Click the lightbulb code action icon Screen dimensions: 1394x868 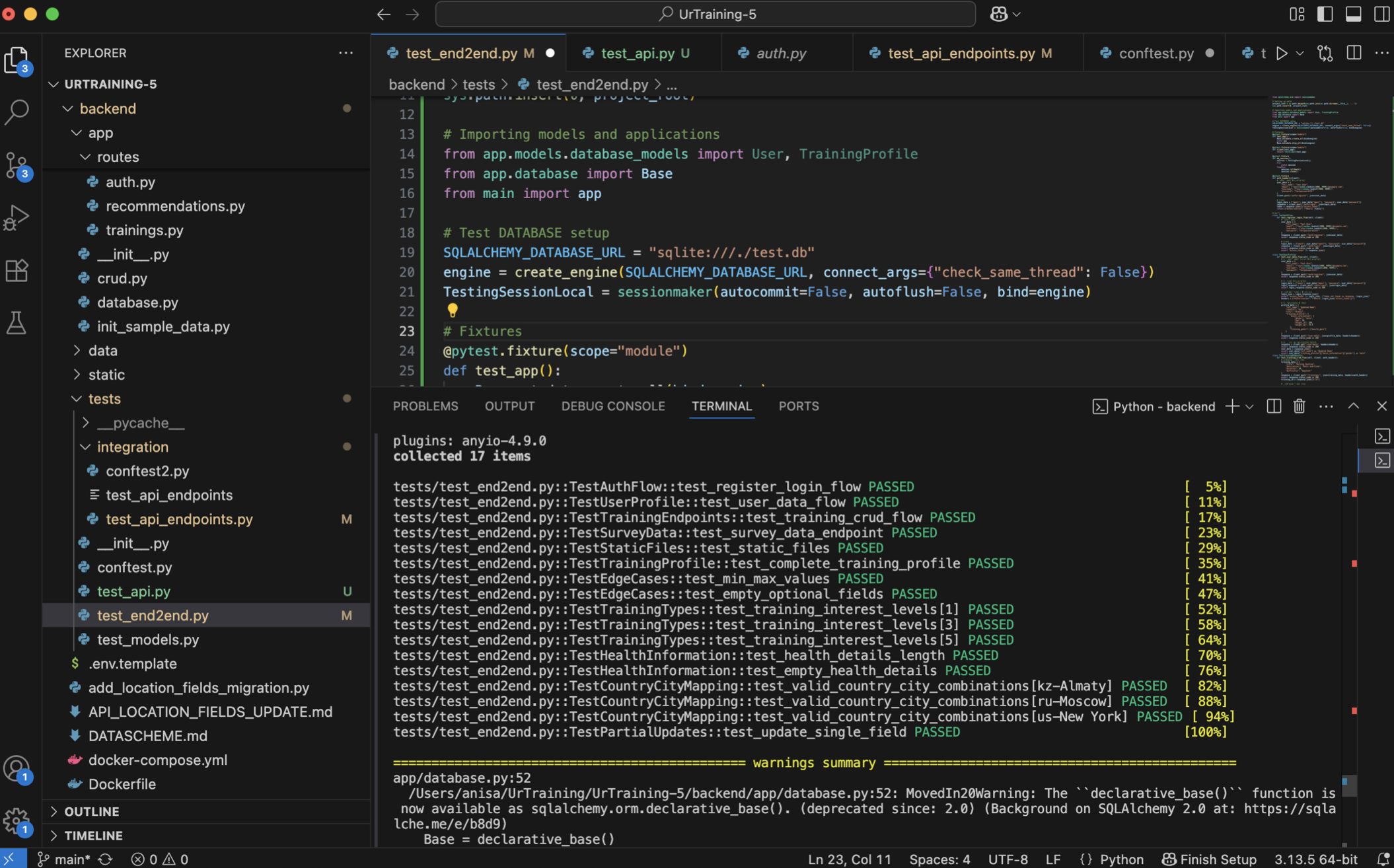(x=453, y=310)
